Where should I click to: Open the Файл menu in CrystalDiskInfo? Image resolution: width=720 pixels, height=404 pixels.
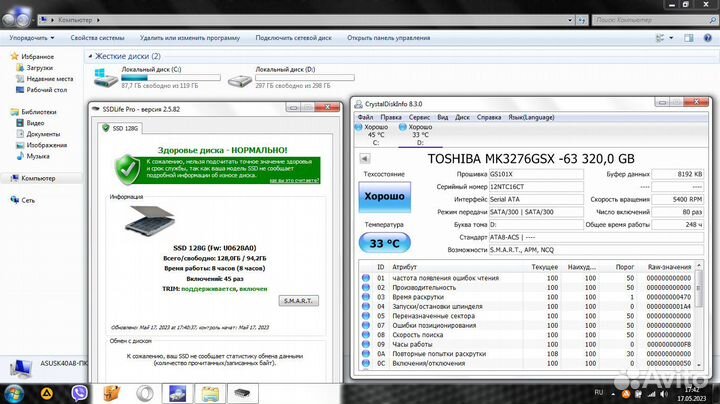pos(365,117)
